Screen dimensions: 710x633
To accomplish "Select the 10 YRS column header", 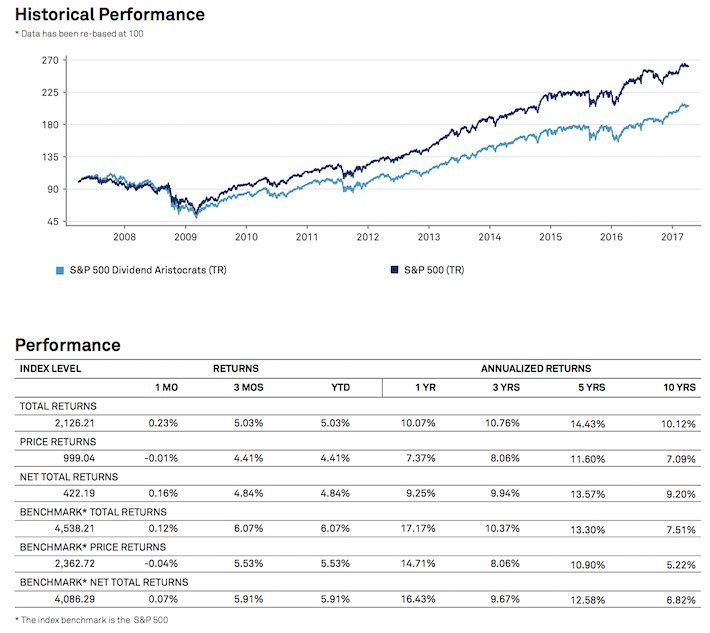I will pos(678,387).
